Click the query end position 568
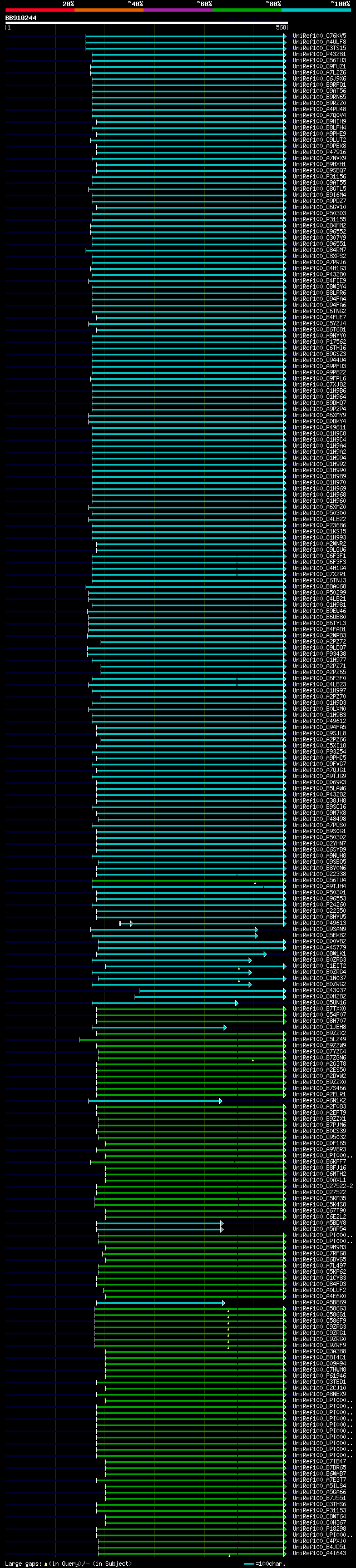This screenshot has width=356, height=1568. (x=281, y=27)
